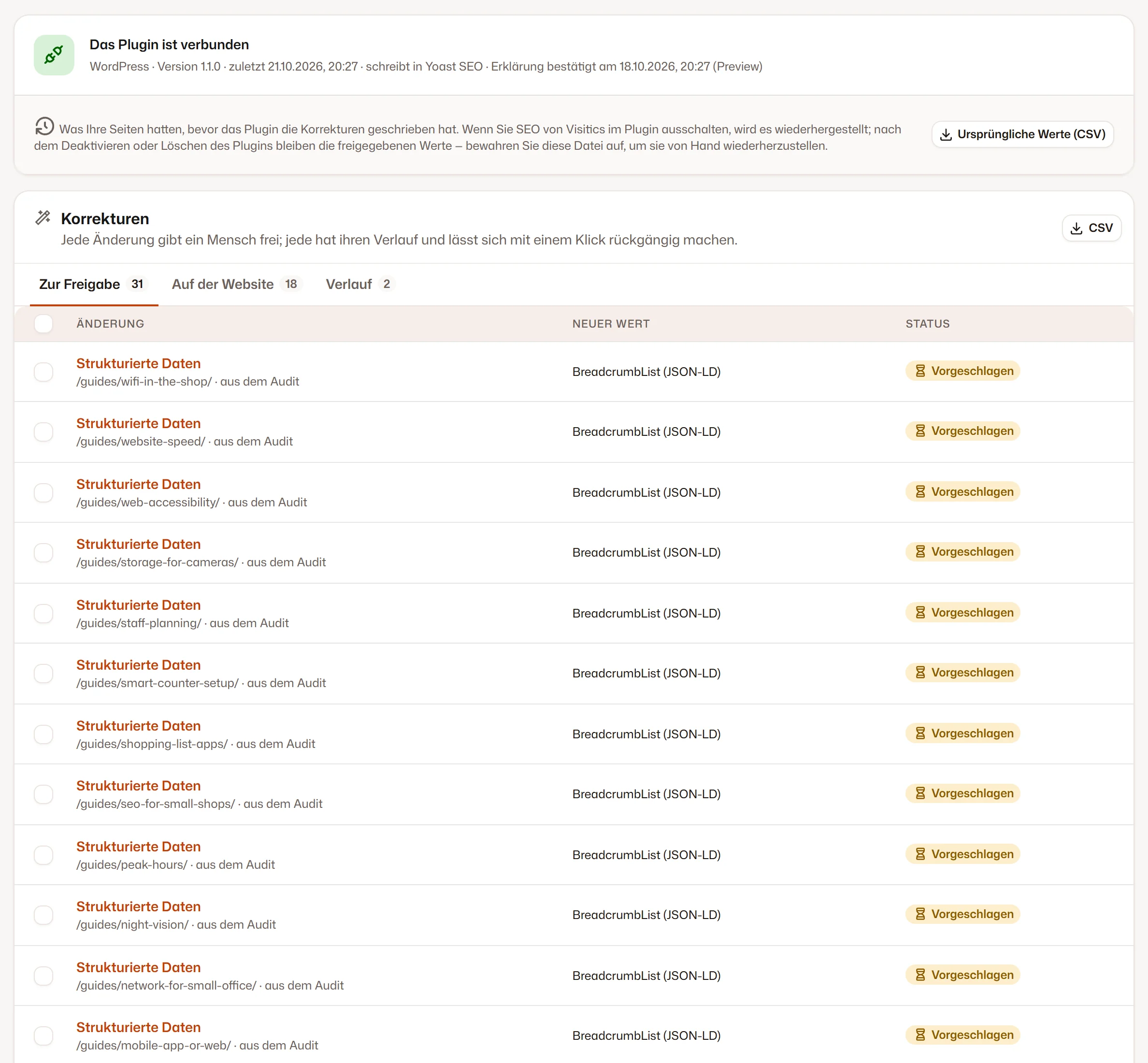Click hourglass icon in website-speed status badge

[x=920, y=431]
